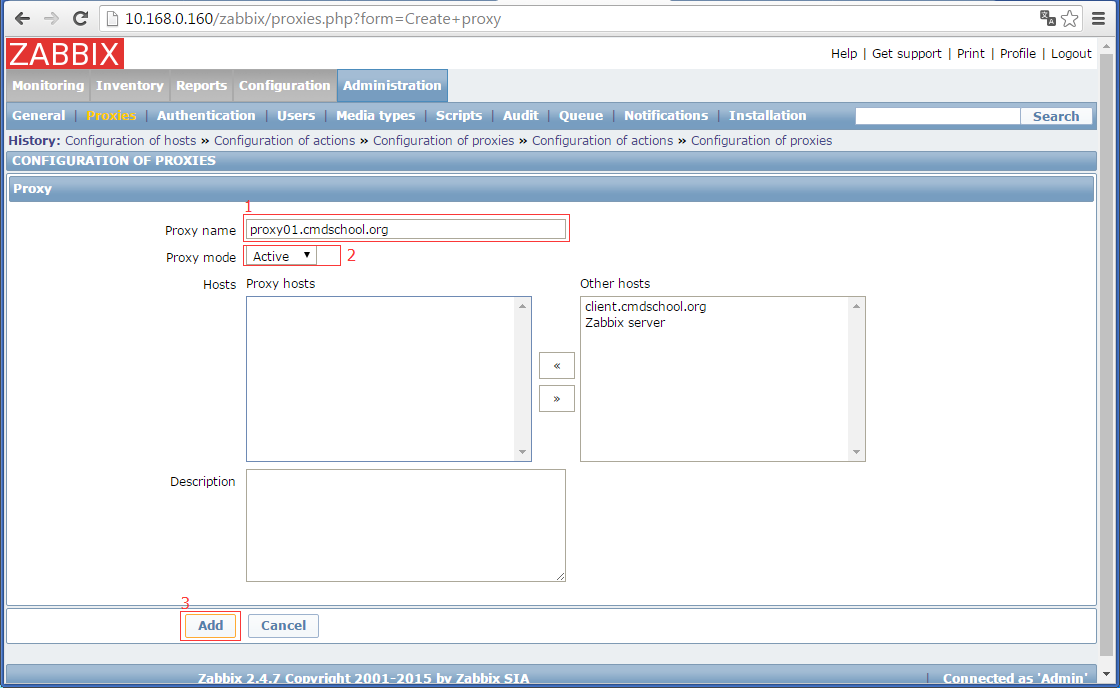Go to Media types submenu

pyautogui.click(x=375, y=116)
